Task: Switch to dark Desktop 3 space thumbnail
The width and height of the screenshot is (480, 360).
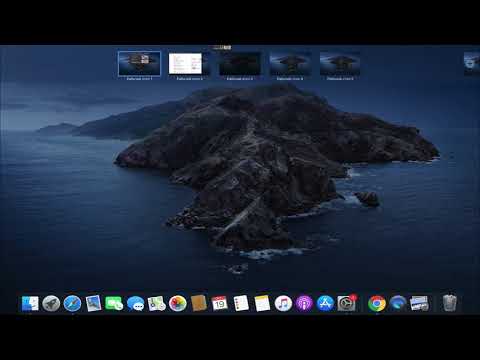Action: (x=240, y=63)
